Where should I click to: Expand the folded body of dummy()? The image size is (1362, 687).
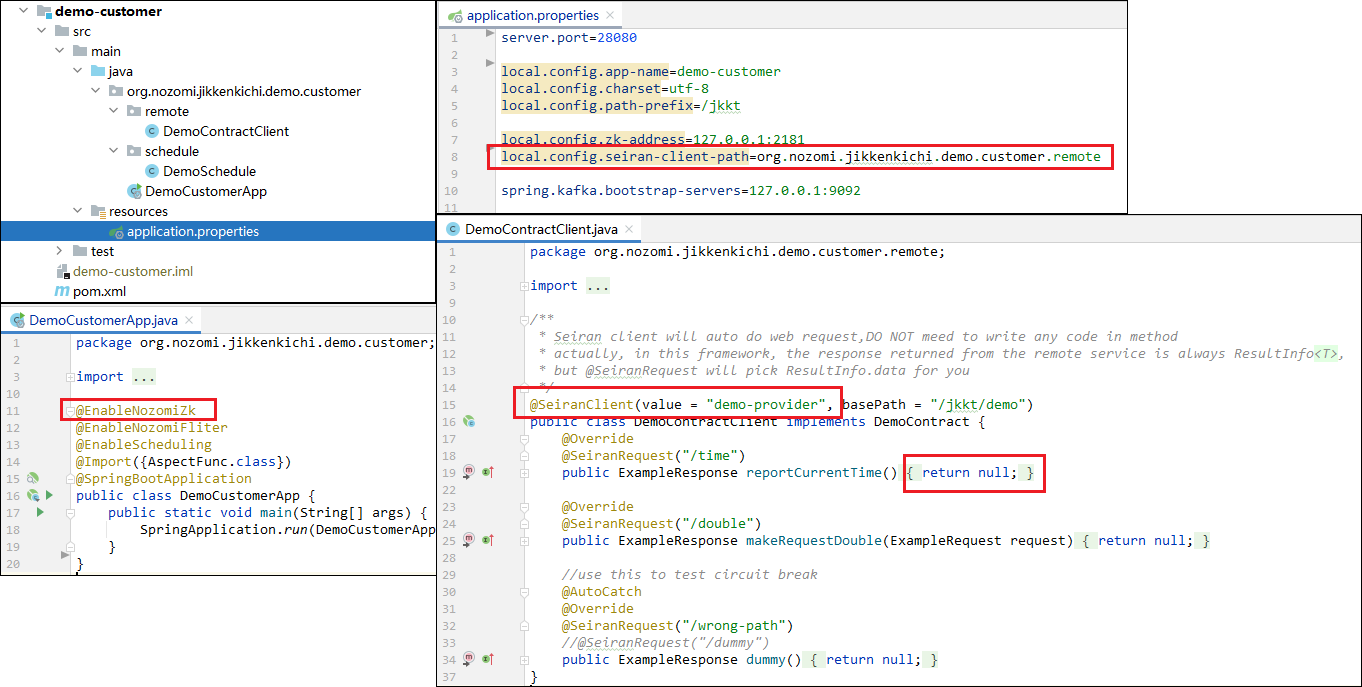point(873,659)
